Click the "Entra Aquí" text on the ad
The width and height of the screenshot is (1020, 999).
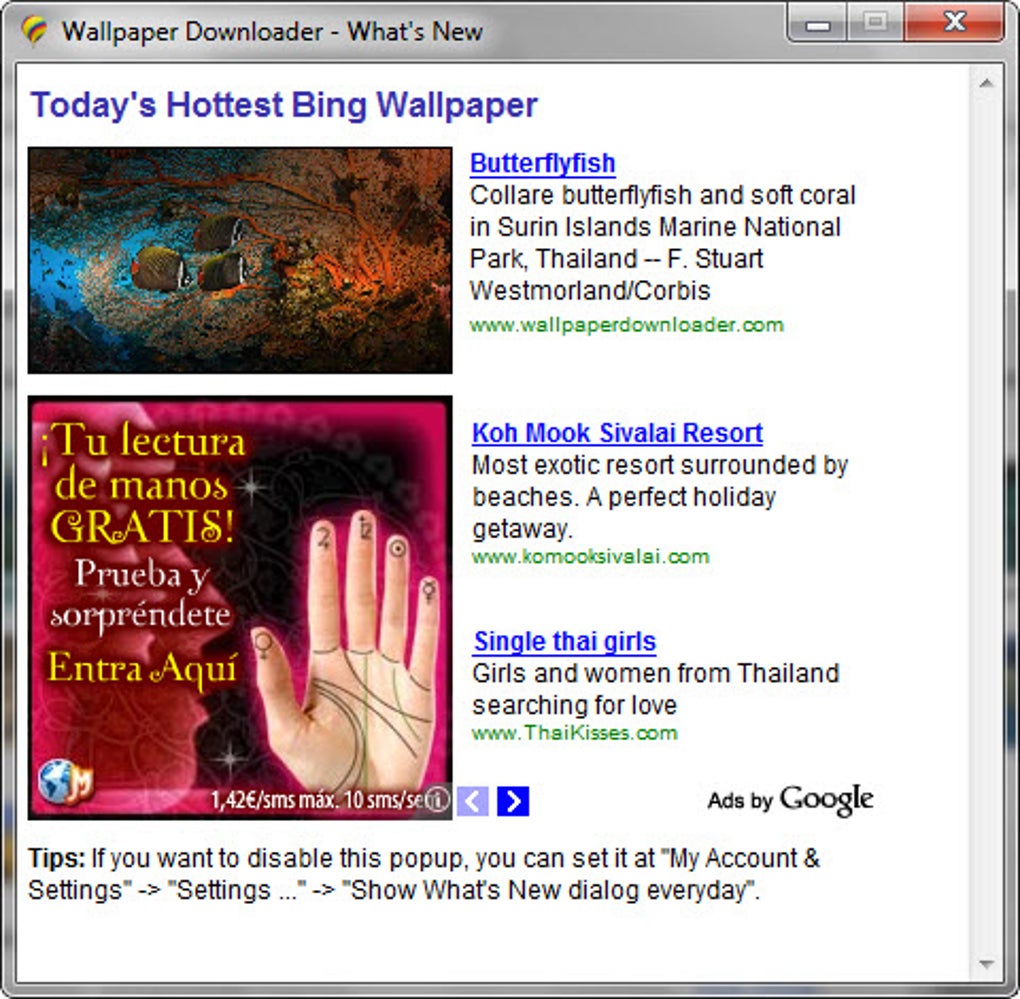(x=142, y=670)
